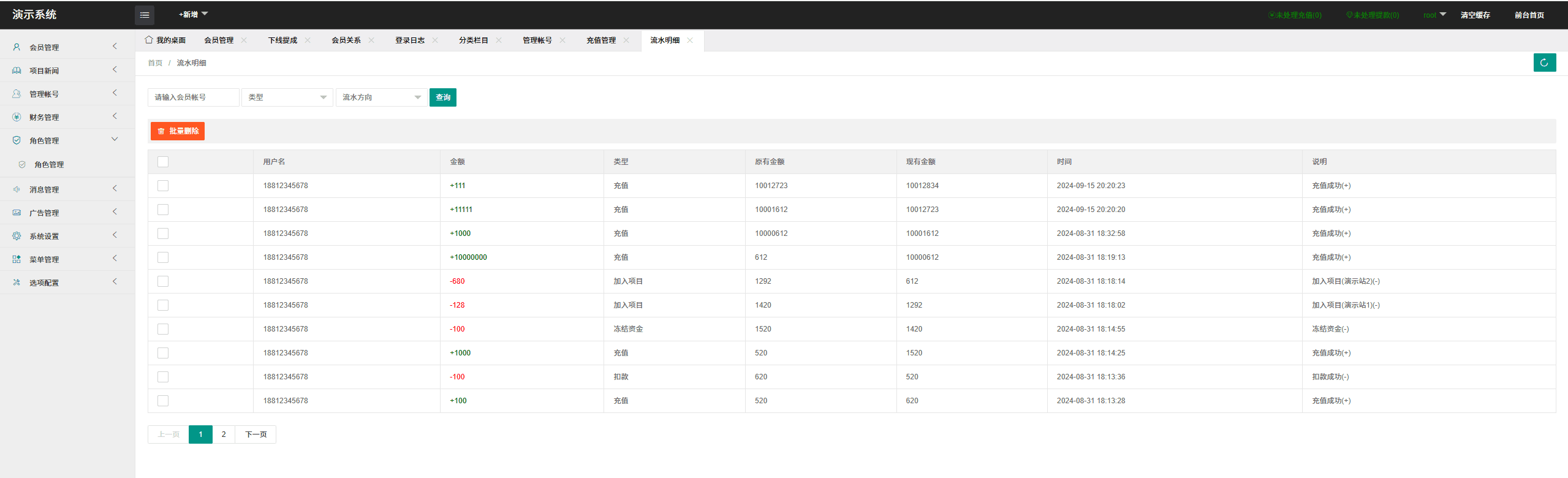Open the root user dropdown
Image resolution: width=1568 pixels, height=478 pixels.
1434,15
